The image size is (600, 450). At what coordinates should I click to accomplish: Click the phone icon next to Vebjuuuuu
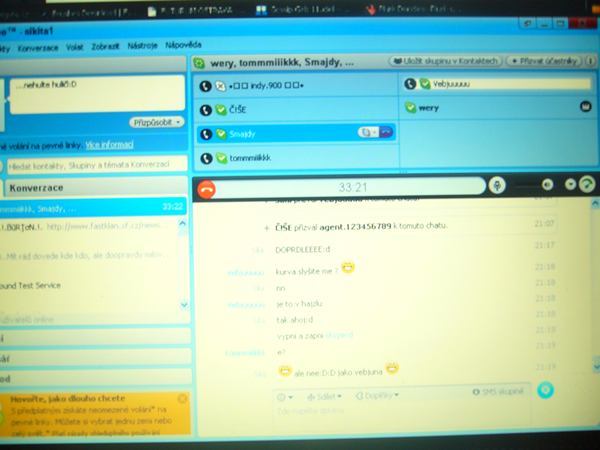point(410,84)
